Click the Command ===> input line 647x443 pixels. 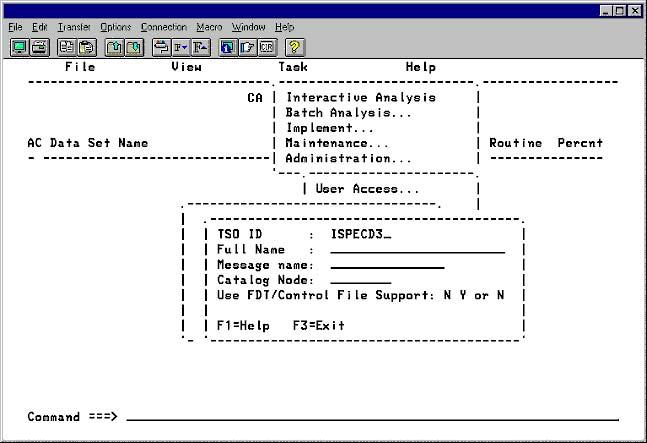pyautogui.click(x=373, y=417)
